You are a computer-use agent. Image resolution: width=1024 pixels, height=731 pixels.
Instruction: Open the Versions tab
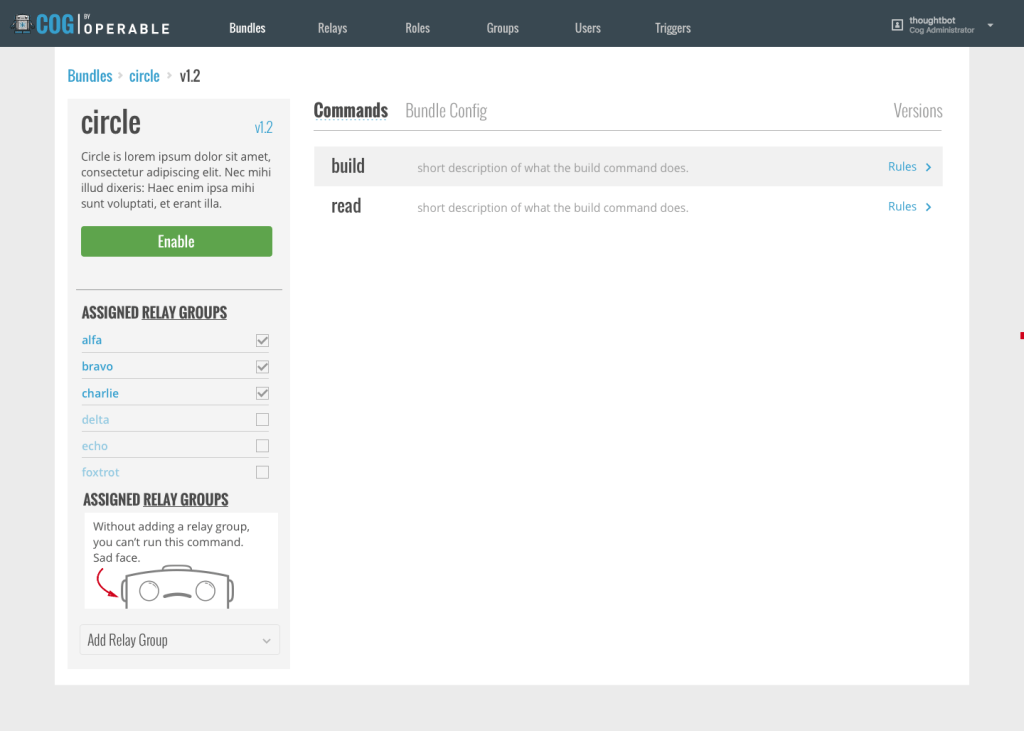(917, 111)
